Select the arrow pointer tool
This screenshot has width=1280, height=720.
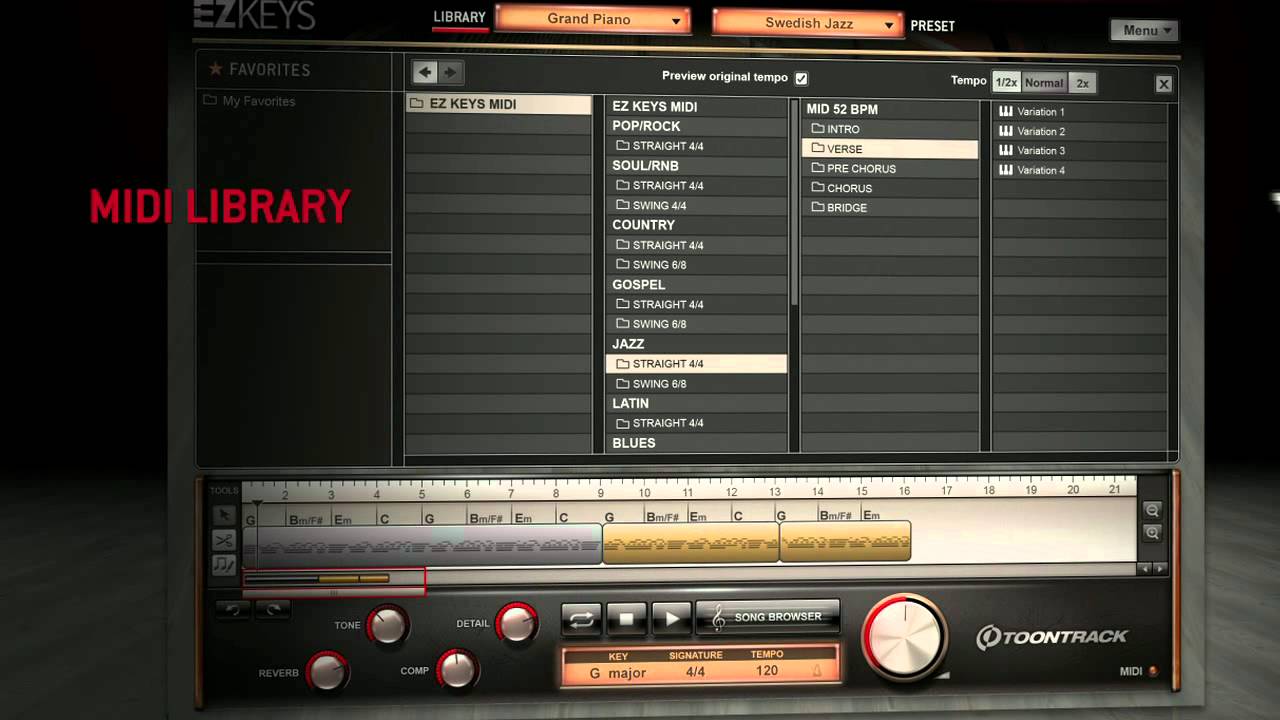click(224, 515)
